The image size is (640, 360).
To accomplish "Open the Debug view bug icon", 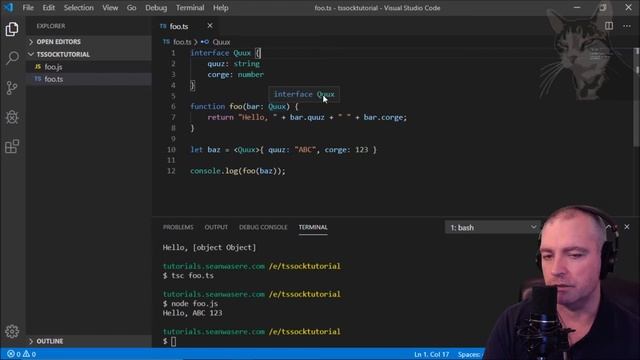I will point(12,117).
